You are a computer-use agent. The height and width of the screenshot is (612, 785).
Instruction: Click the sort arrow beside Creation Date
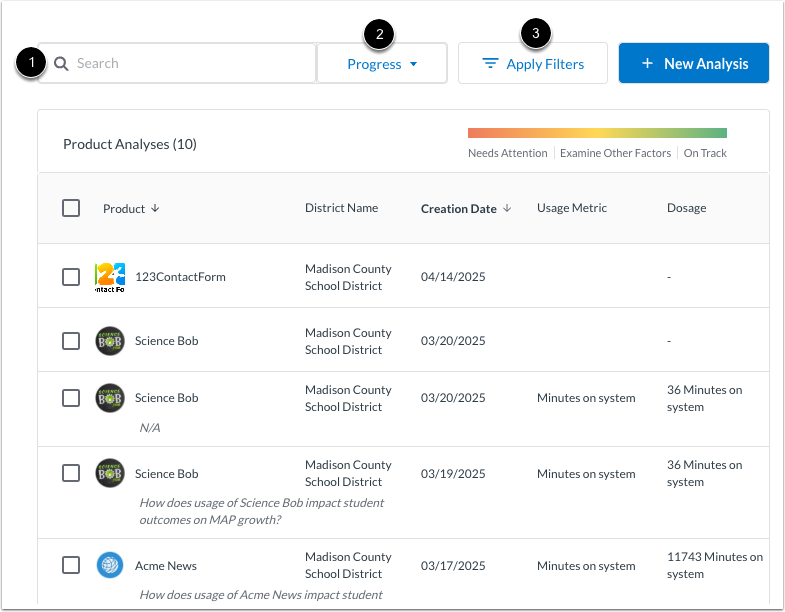507,209
